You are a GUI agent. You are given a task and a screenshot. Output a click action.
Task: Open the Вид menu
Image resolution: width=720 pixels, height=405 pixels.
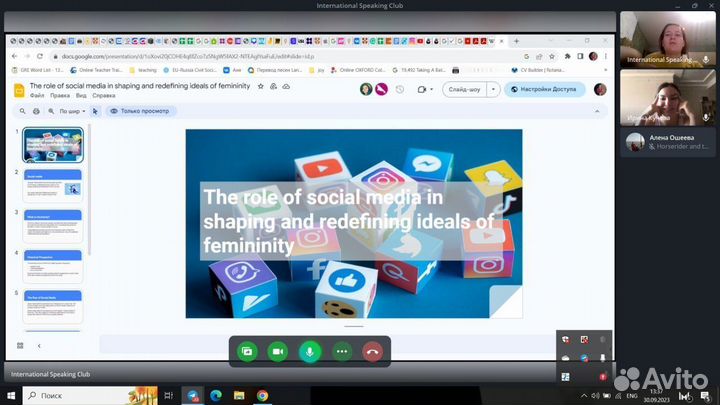pyautogui.click(x=79, y=96)
